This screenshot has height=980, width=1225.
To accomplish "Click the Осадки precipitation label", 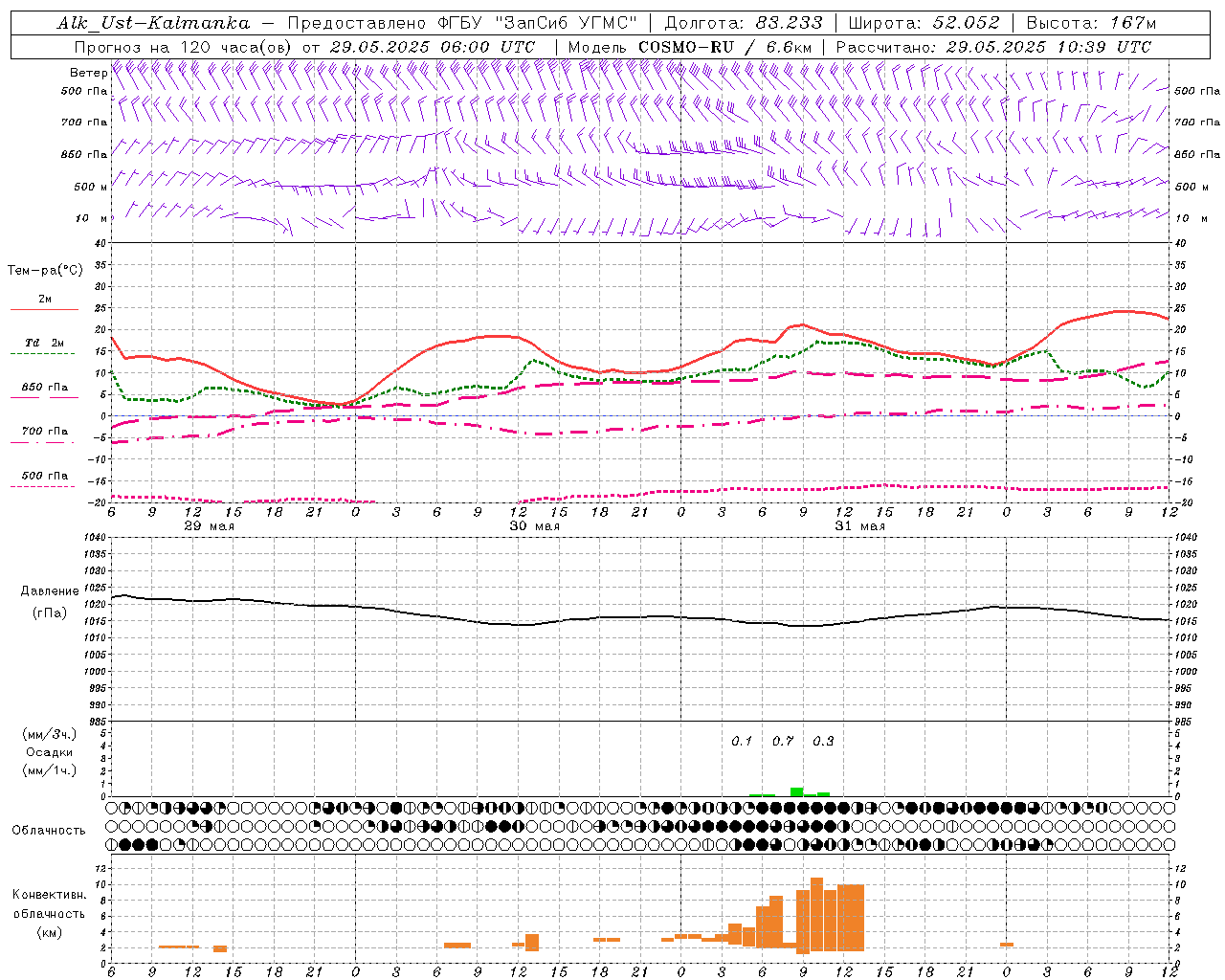I will [49, 752].
